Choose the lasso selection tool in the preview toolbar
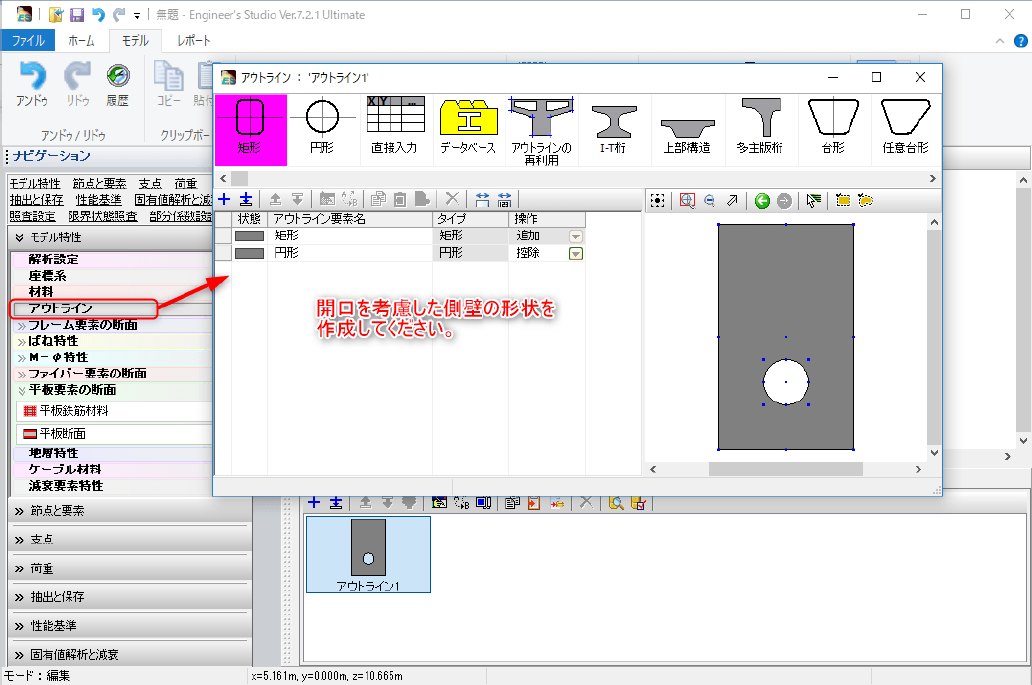Image resolution: width=1032 pixels, height=685 pixels. tap(865, 201)
